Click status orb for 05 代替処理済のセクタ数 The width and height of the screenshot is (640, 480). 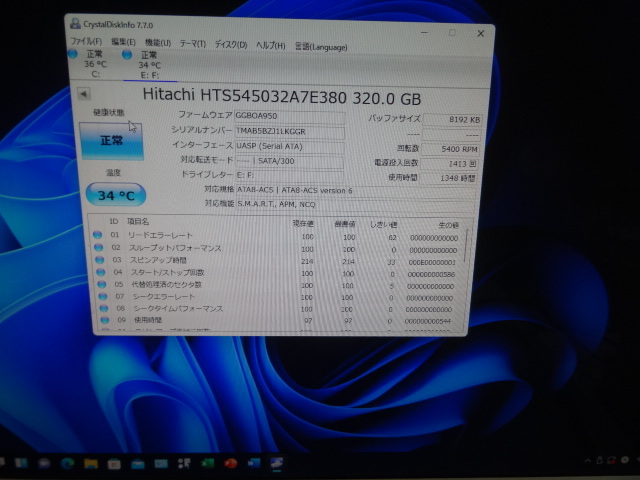tap(102, 284)
